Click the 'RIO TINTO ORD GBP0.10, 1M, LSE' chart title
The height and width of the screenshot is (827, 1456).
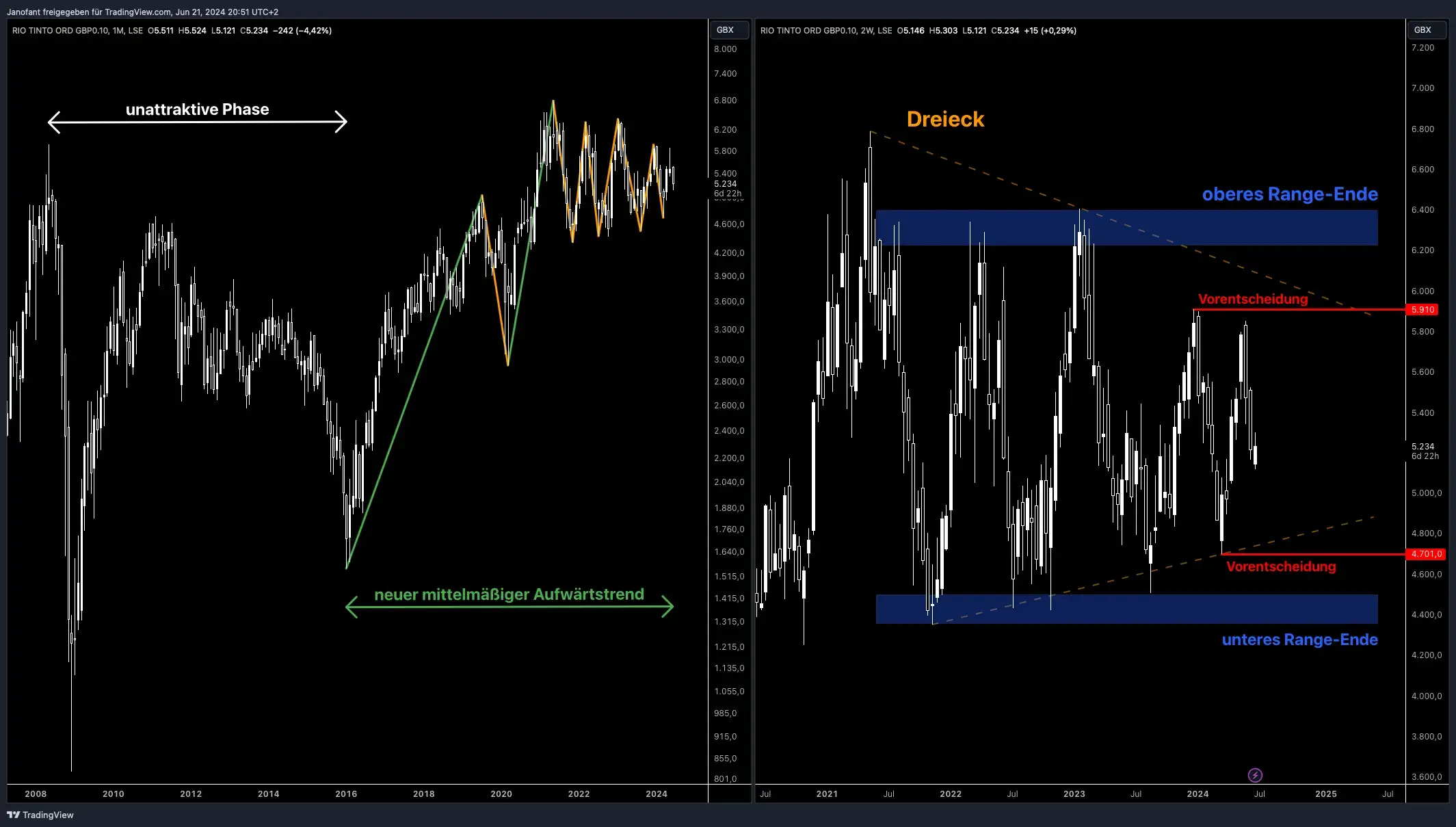(77, 31)
